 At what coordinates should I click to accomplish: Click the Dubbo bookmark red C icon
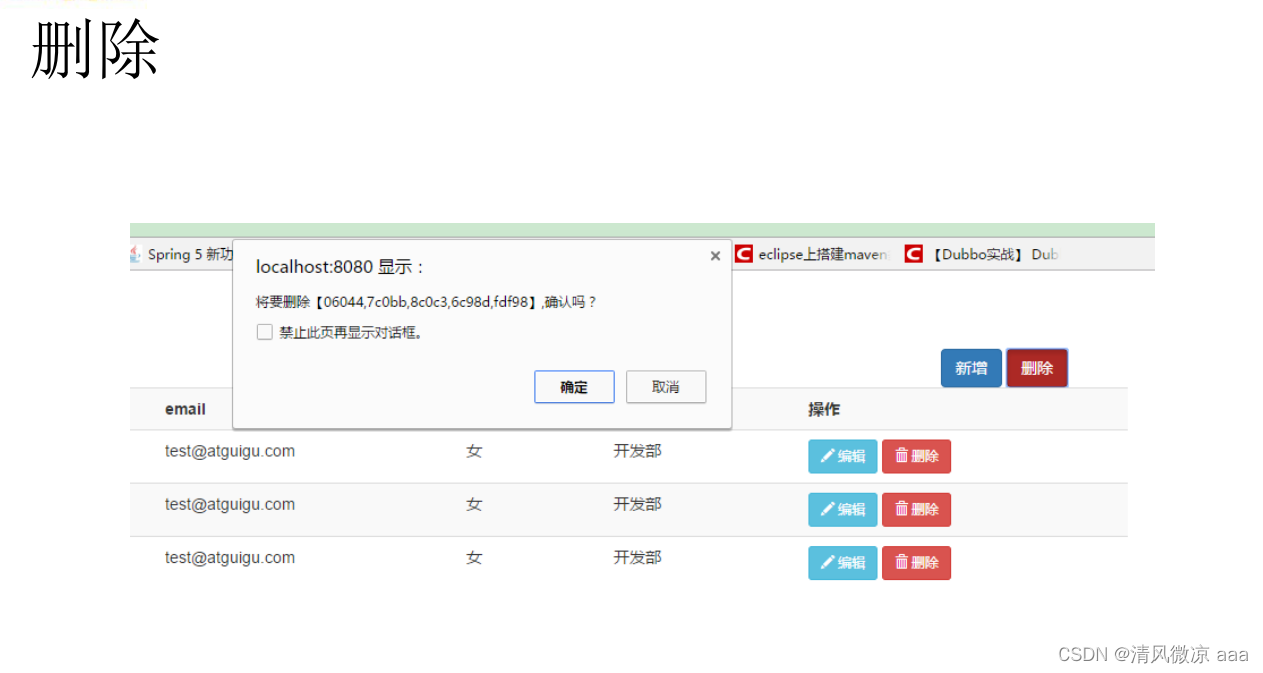pos(914,254)
